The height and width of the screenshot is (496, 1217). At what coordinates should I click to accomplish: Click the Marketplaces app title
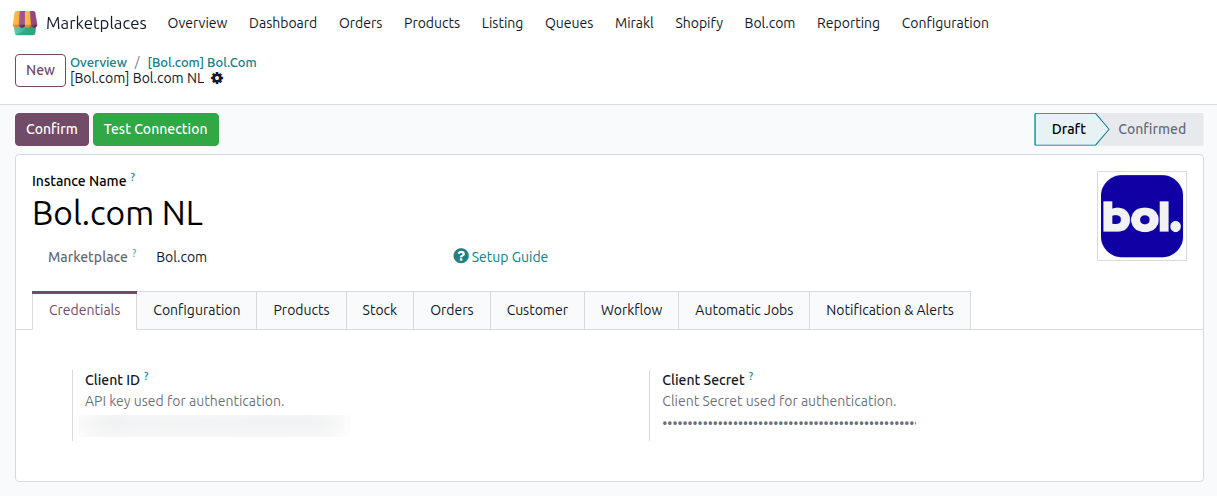coord(96,23)
